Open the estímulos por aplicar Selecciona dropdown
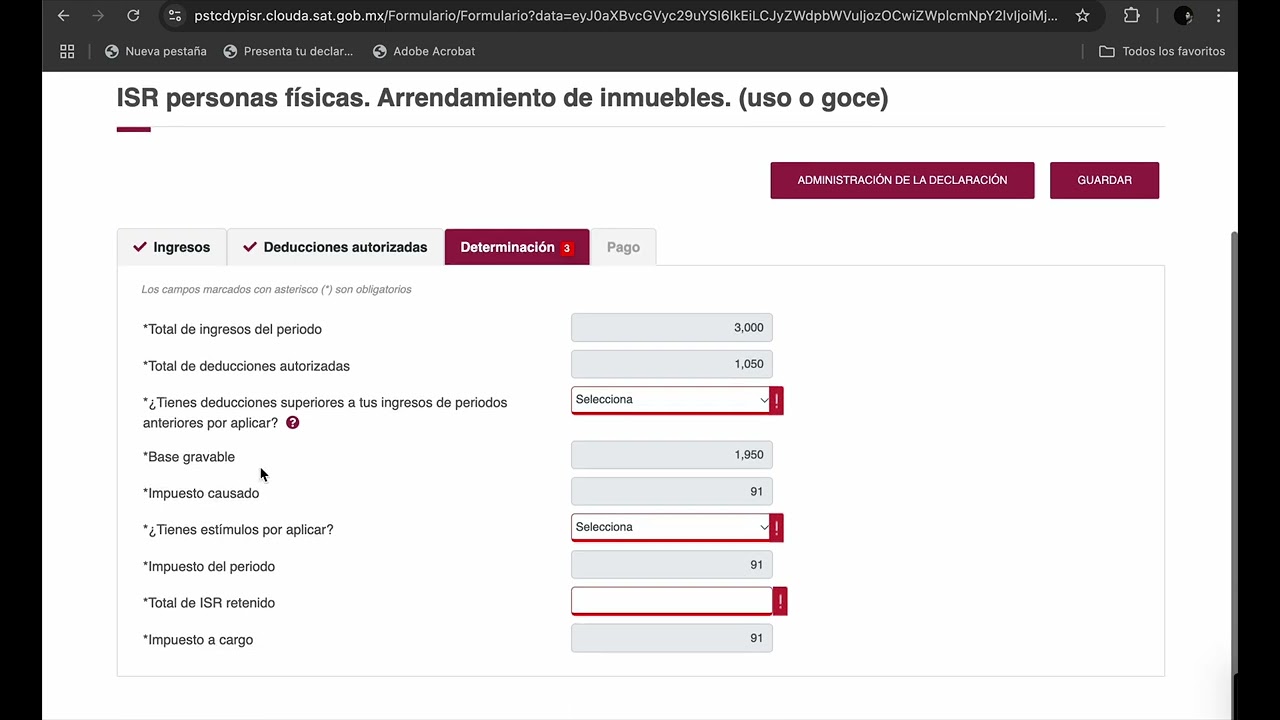This screenshot has width=1280, height=720. [x=670, y=527]
